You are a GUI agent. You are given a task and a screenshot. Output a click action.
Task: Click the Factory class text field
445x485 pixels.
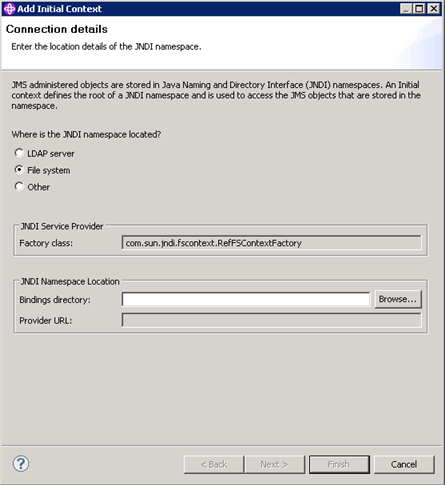pos(272,243)
